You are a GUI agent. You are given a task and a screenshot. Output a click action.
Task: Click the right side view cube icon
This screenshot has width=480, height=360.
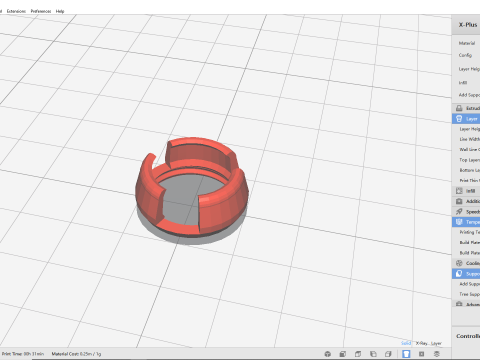tap(388, 354)
